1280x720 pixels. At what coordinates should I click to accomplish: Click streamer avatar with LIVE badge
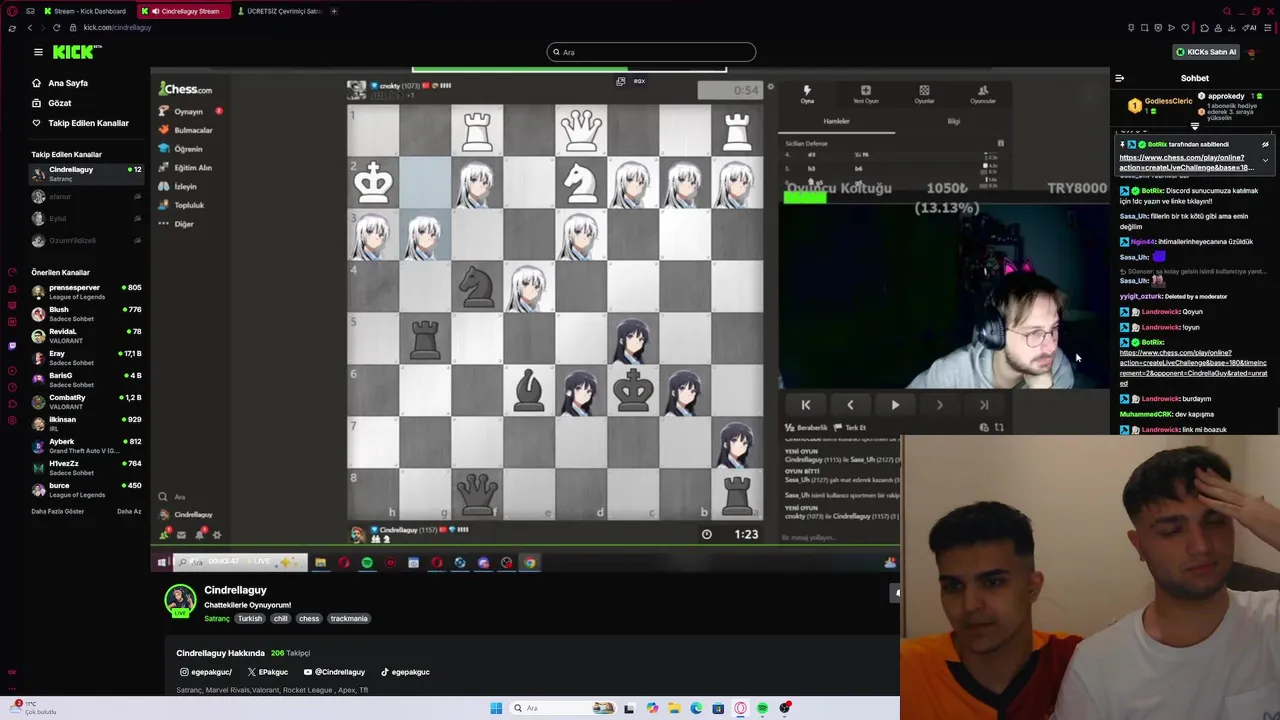click(x=180, y=600)
